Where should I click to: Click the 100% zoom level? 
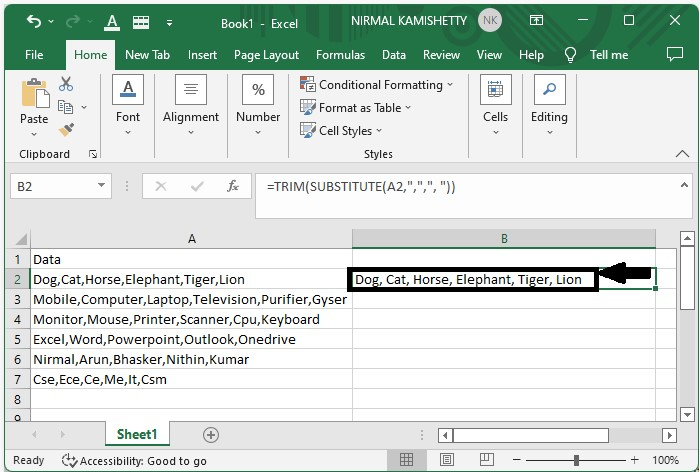[666, 460]
